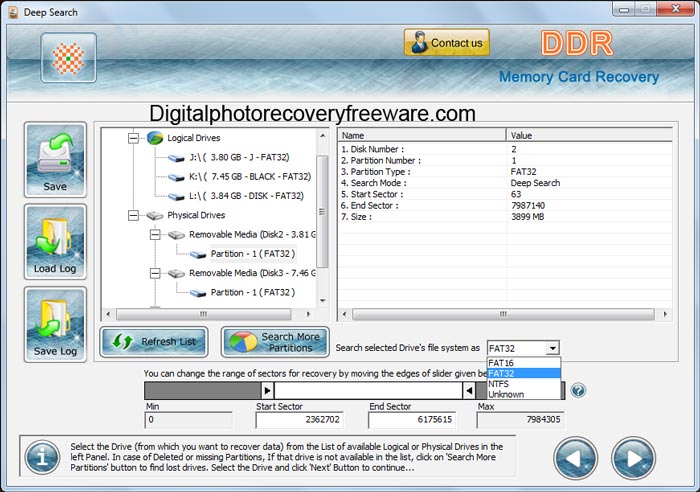The image size is (700, 492).
Task: Click the tree horizontal scroll left arrow
Action: [x=108, y=314]
